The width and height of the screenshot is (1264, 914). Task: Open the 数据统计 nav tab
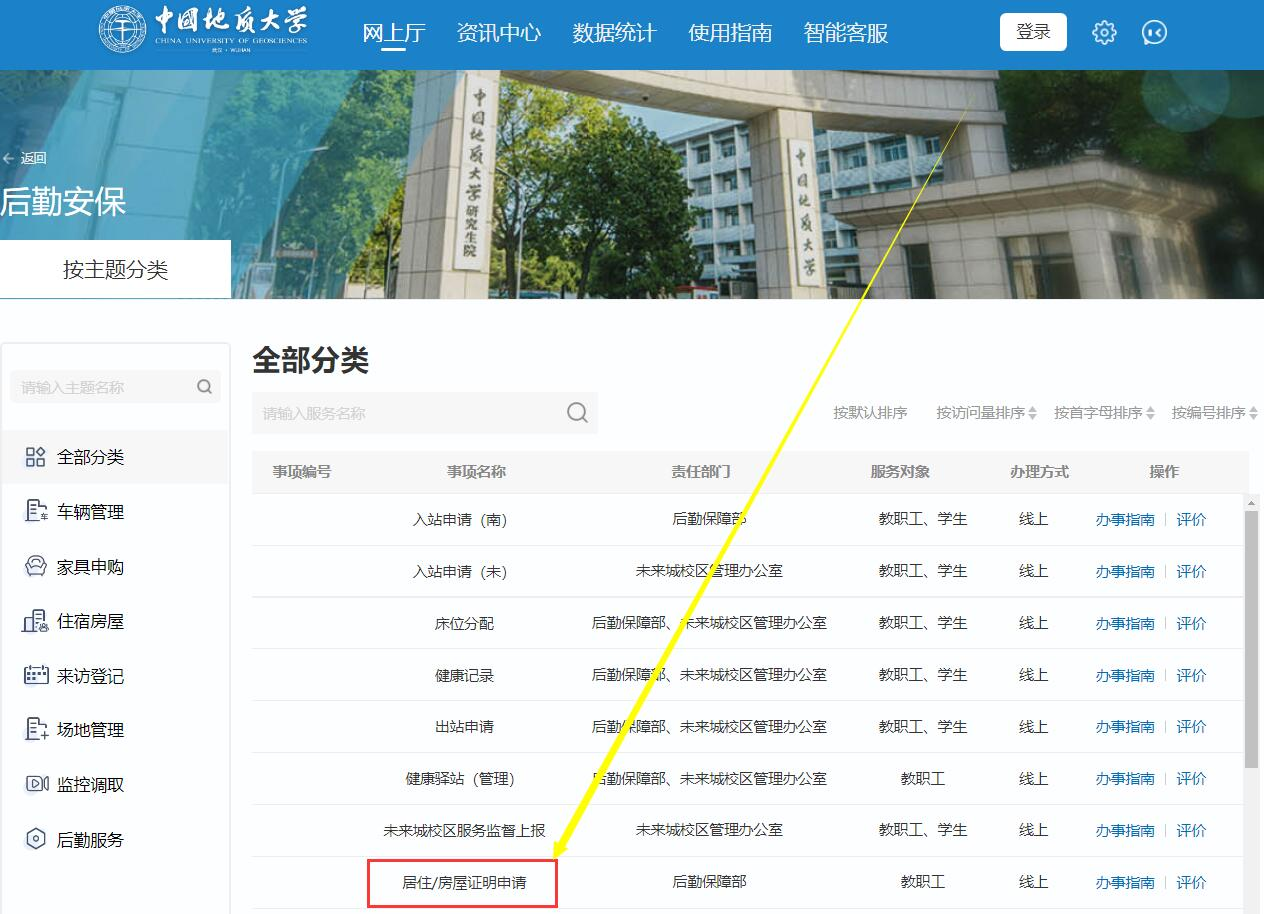[614, 33]
